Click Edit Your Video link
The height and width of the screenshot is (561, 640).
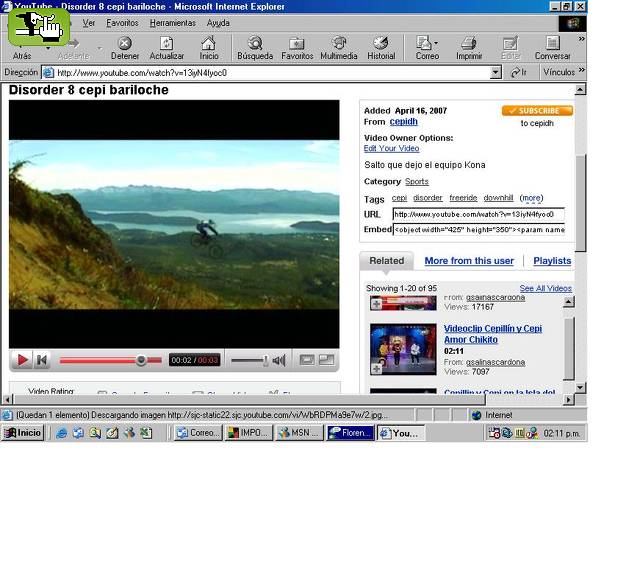391,148
